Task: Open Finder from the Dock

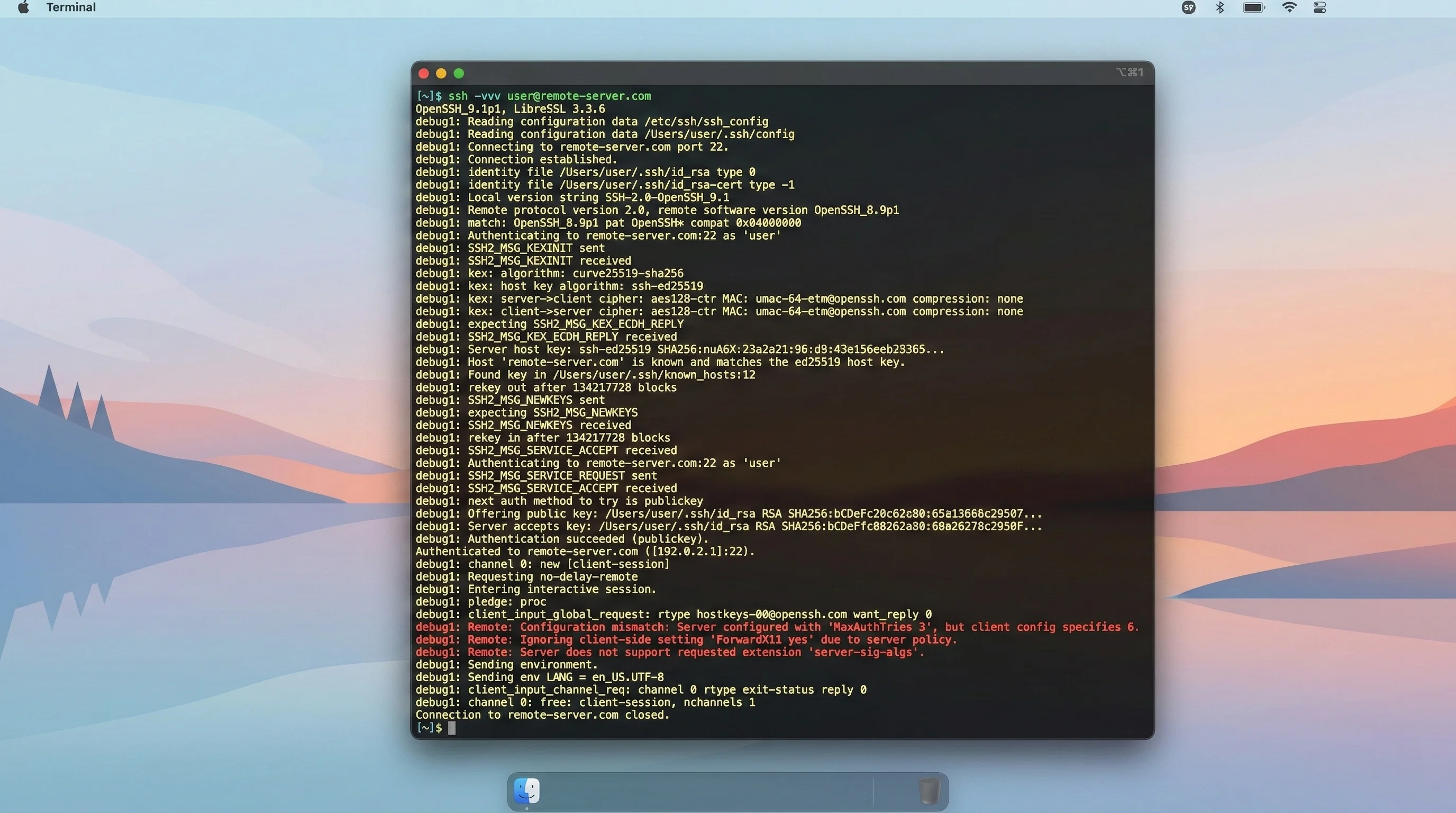Action: point(527,790)
